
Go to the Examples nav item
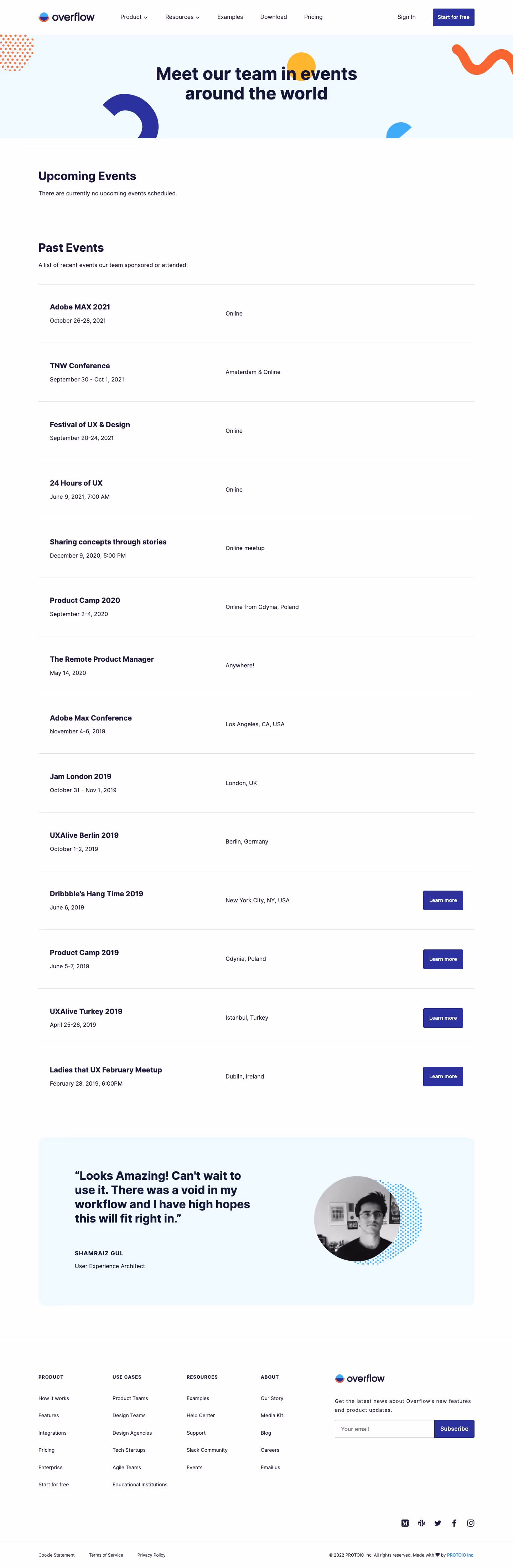tap(229, 16)
